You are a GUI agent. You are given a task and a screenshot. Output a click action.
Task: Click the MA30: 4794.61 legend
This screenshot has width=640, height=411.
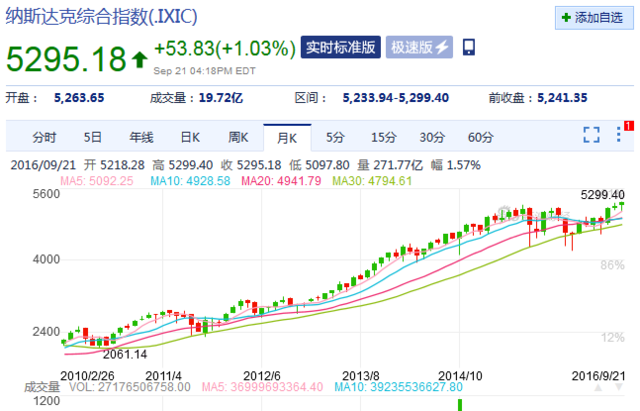[372, 181]
